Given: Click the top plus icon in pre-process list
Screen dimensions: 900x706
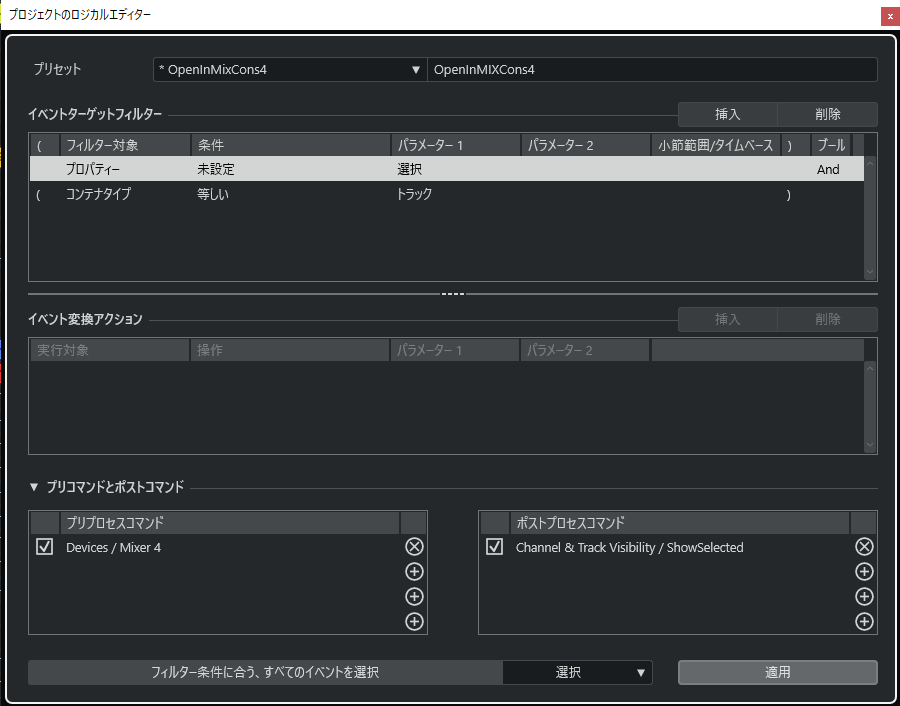Looking at the screenshot, I should [x=414, y=572].
